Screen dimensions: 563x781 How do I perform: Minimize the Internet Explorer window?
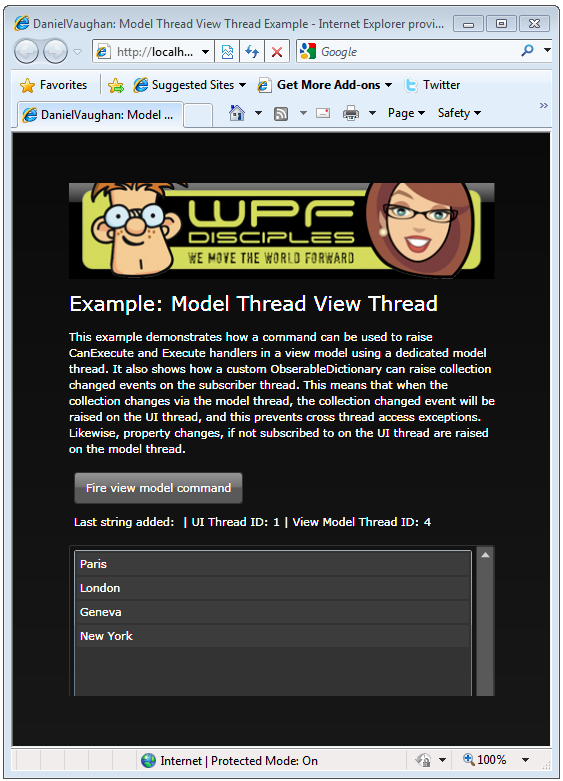pyautogui.click(x=468, y=23)
